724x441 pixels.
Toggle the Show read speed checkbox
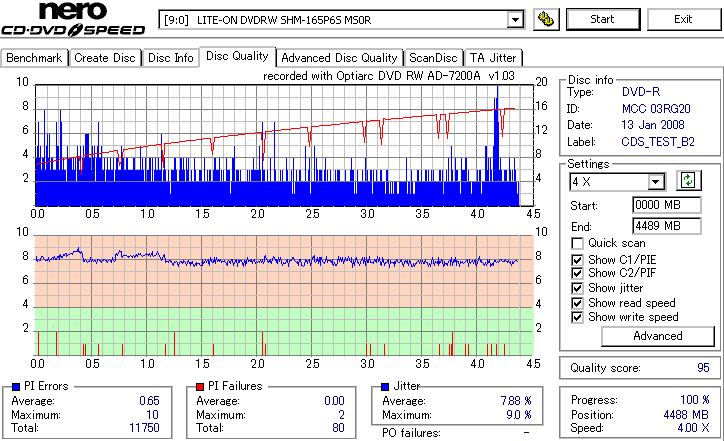coord(577,303)
